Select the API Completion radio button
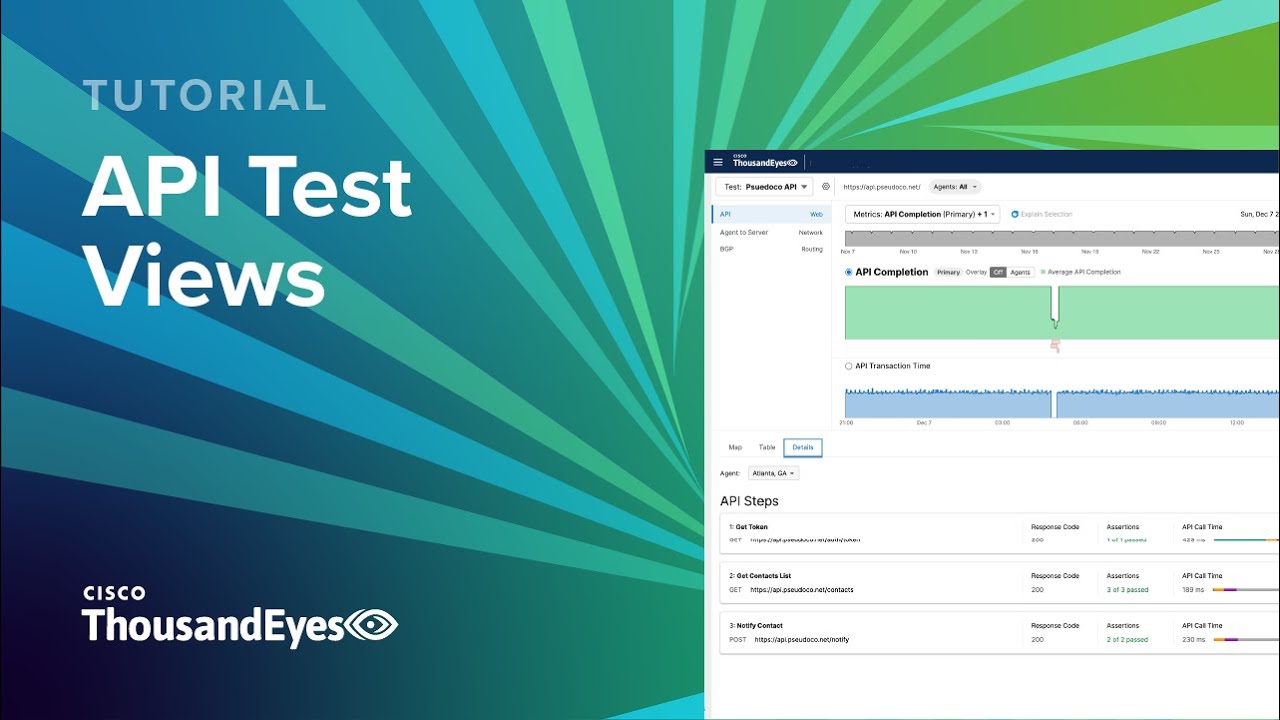This screenshot has height=720, width=1280. (x=849, y=272)
